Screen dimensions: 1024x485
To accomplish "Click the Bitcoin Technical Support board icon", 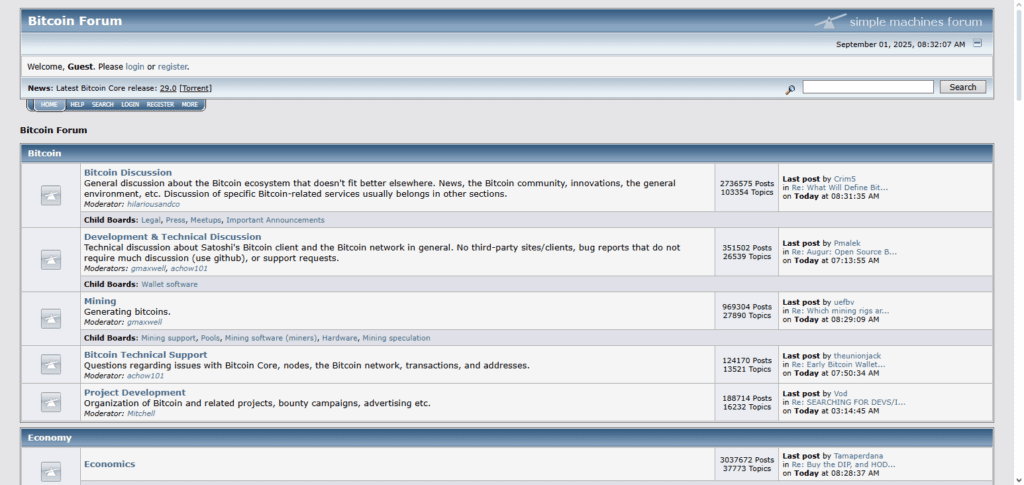I will tap(51, 364).
